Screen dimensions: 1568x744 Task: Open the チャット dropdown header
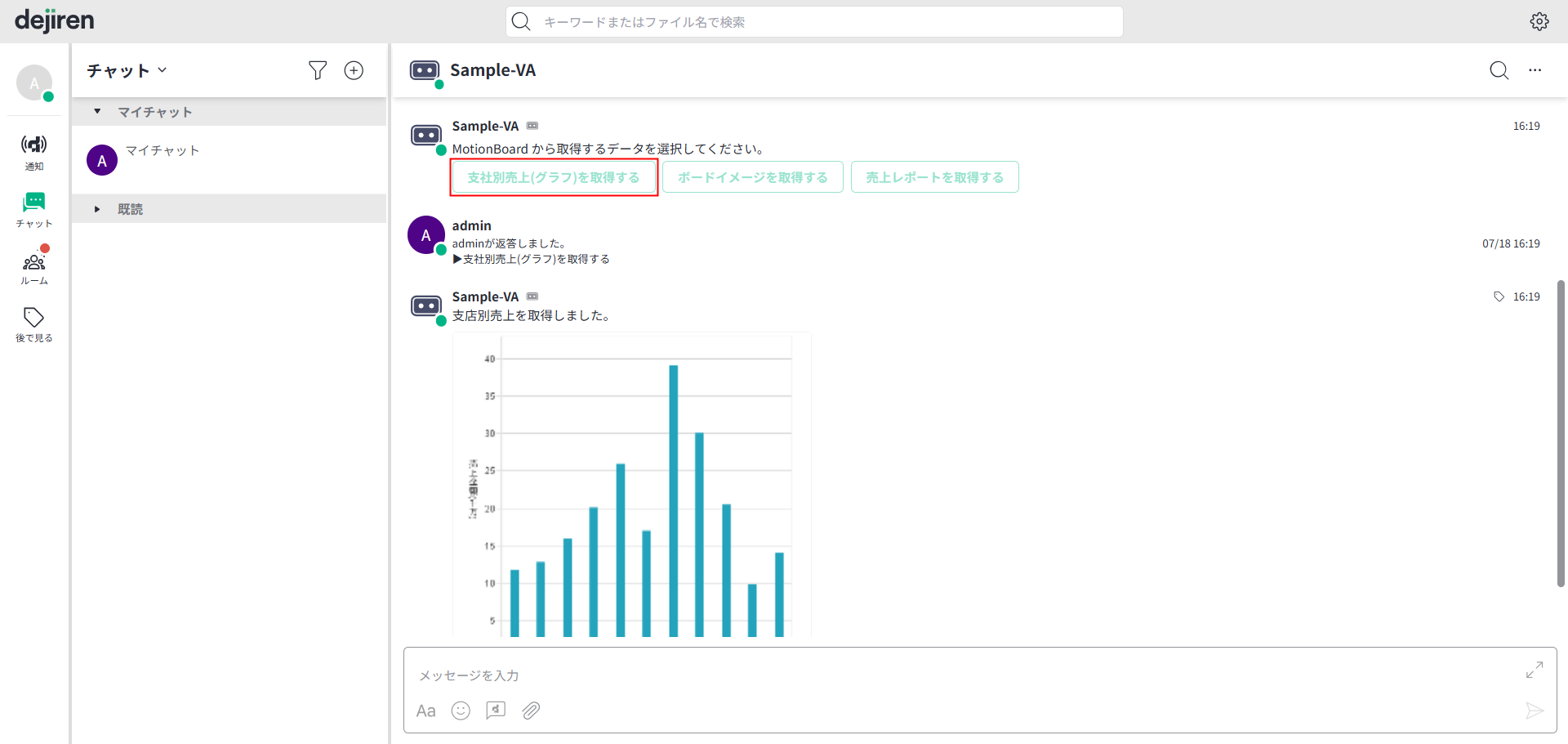pos(127,71)
